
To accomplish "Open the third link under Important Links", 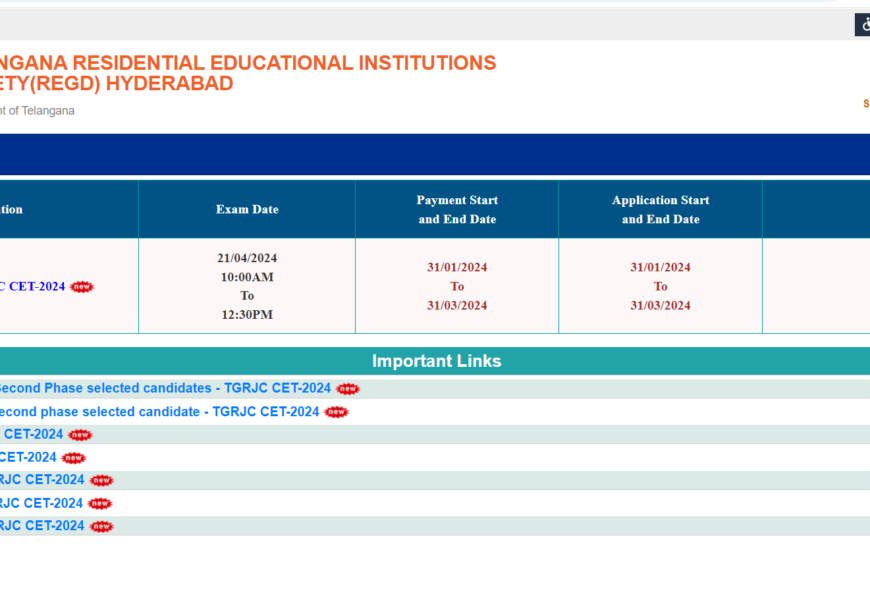I will pos(31,434).
